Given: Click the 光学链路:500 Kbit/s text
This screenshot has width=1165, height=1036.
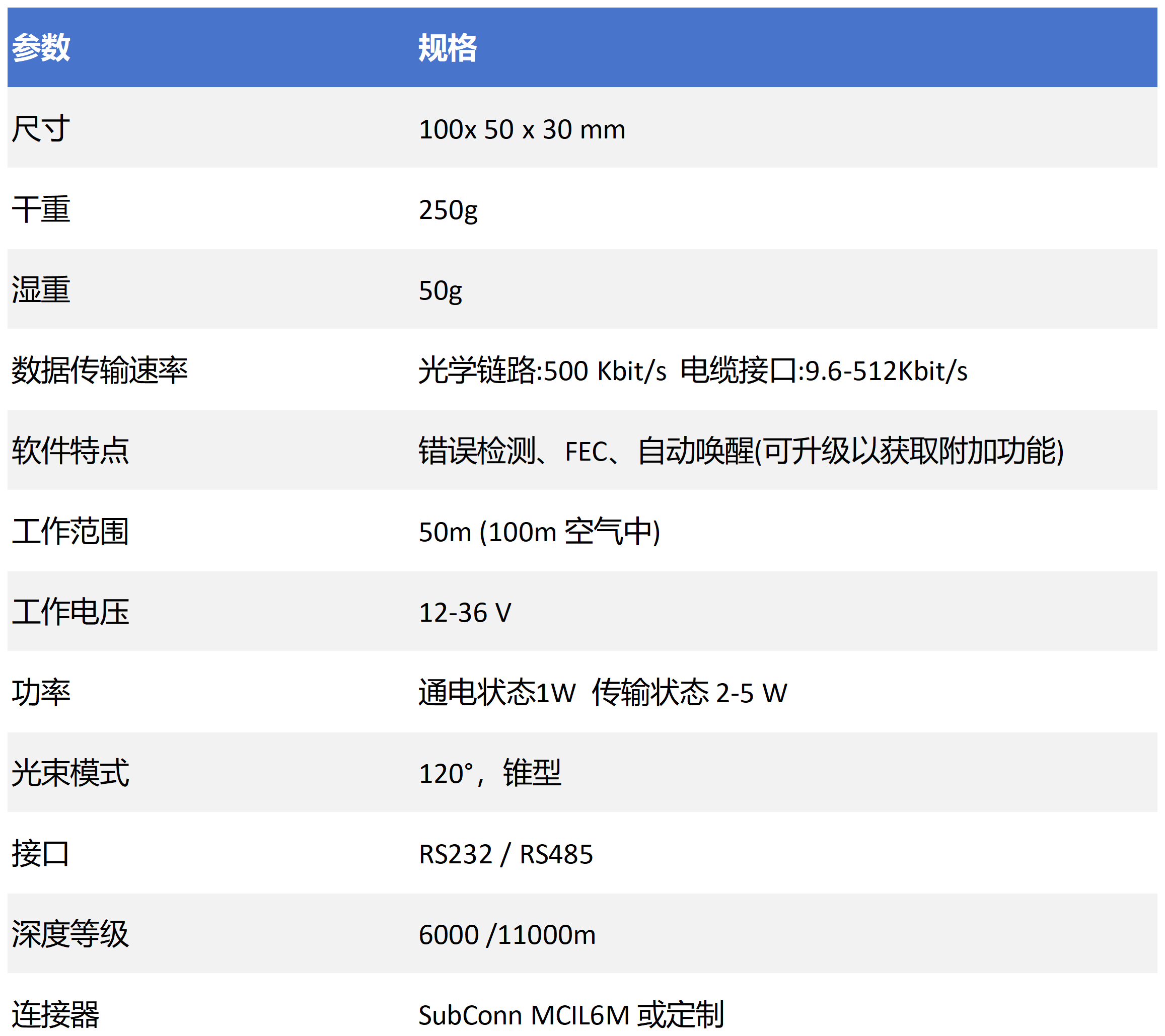Looking at the screenshot, I should coord(542,371).
